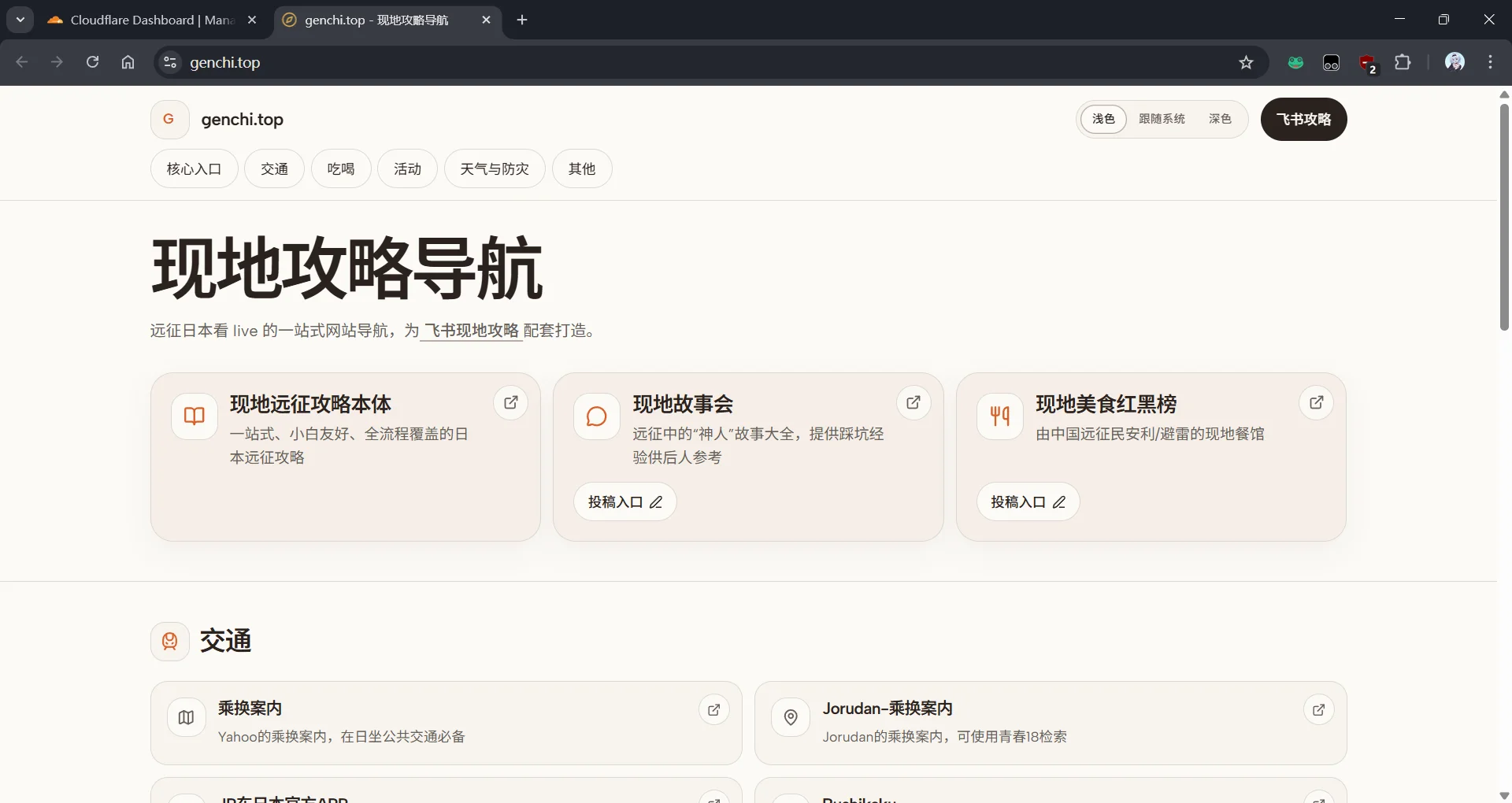This screenshot has height=803, width=1512.
Task: Enable 跟随系统 theme option
Action: [1162, 119]
